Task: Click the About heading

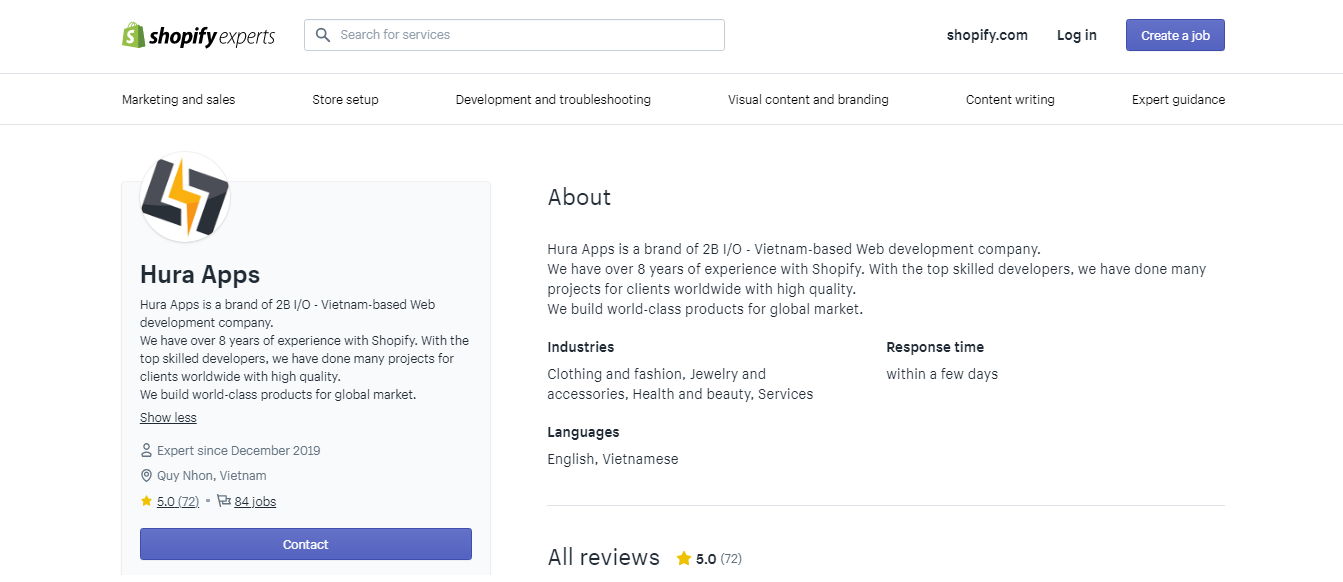Action: 579,198
